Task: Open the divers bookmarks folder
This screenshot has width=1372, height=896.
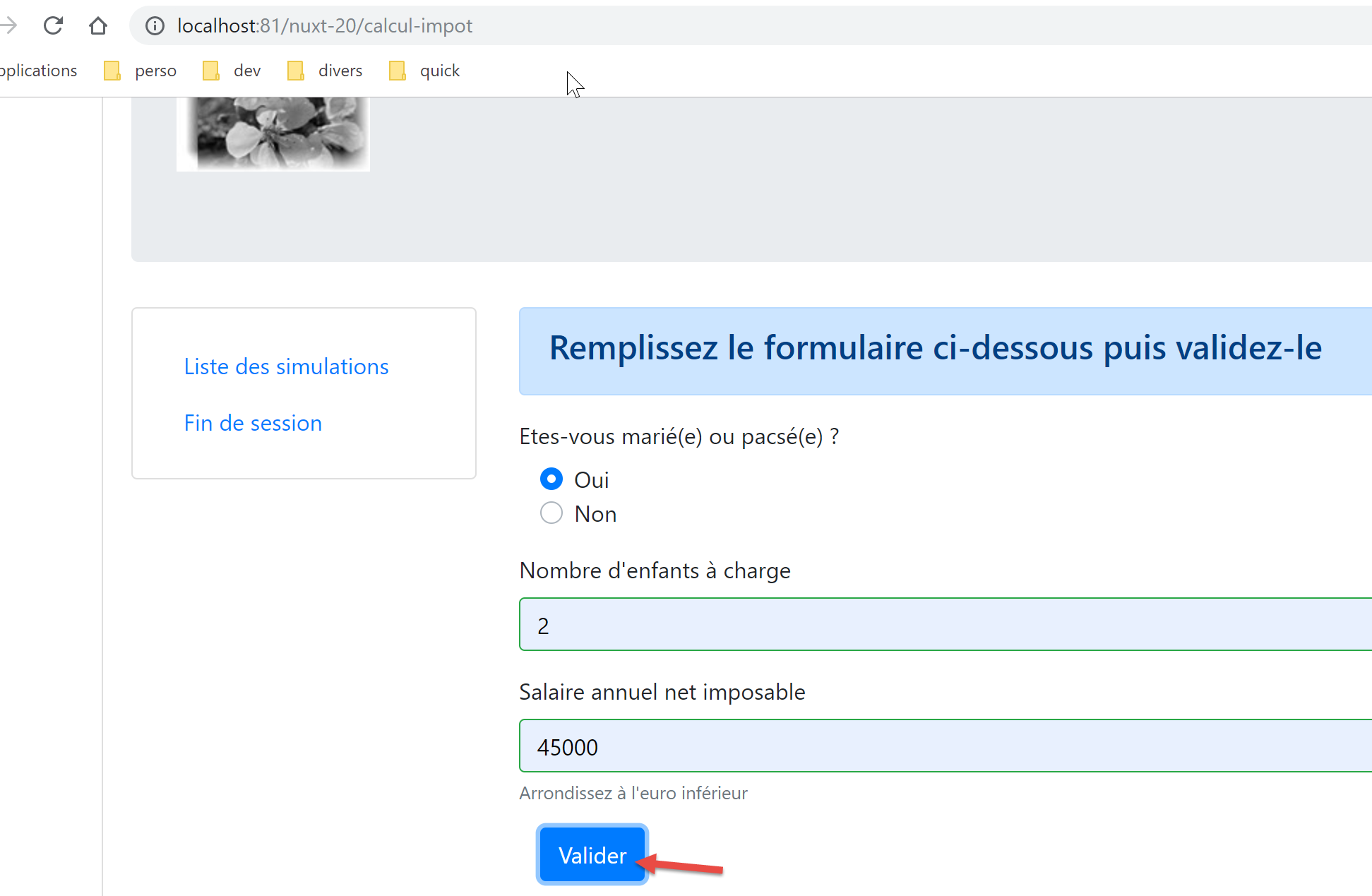Action: click(326, 71)
